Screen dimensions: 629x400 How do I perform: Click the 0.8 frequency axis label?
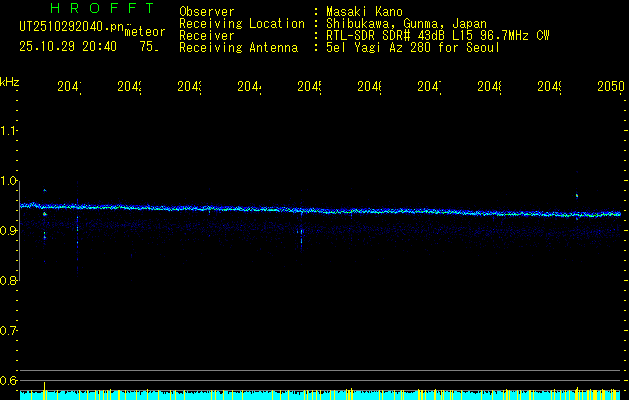point(9,281)
